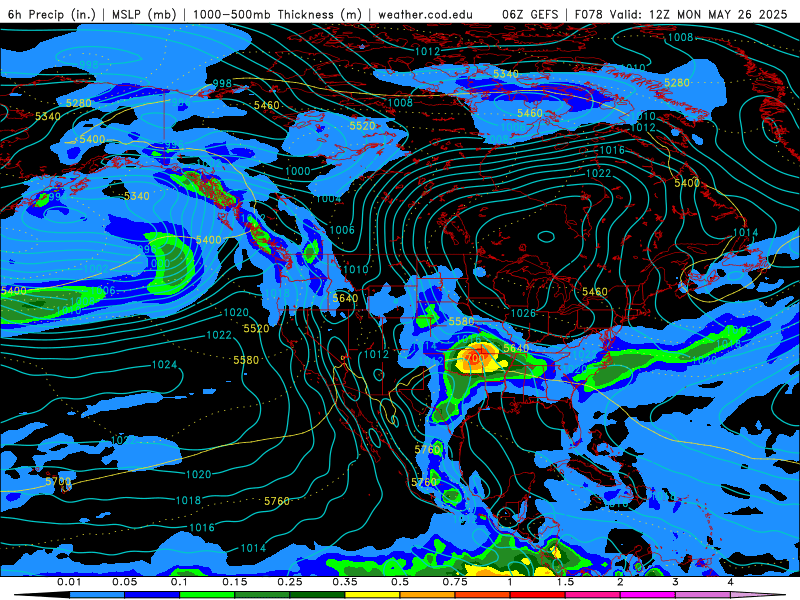Click the '4' legend value
The height and width of the screenshot is (600, 800).
(x=730, y=582)
